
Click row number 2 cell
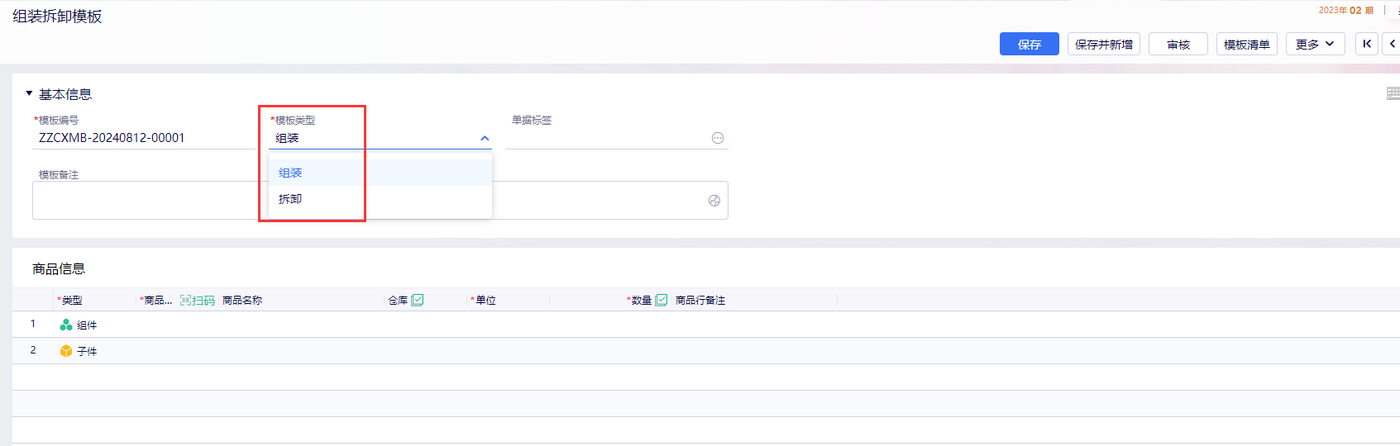pos(33,350)
